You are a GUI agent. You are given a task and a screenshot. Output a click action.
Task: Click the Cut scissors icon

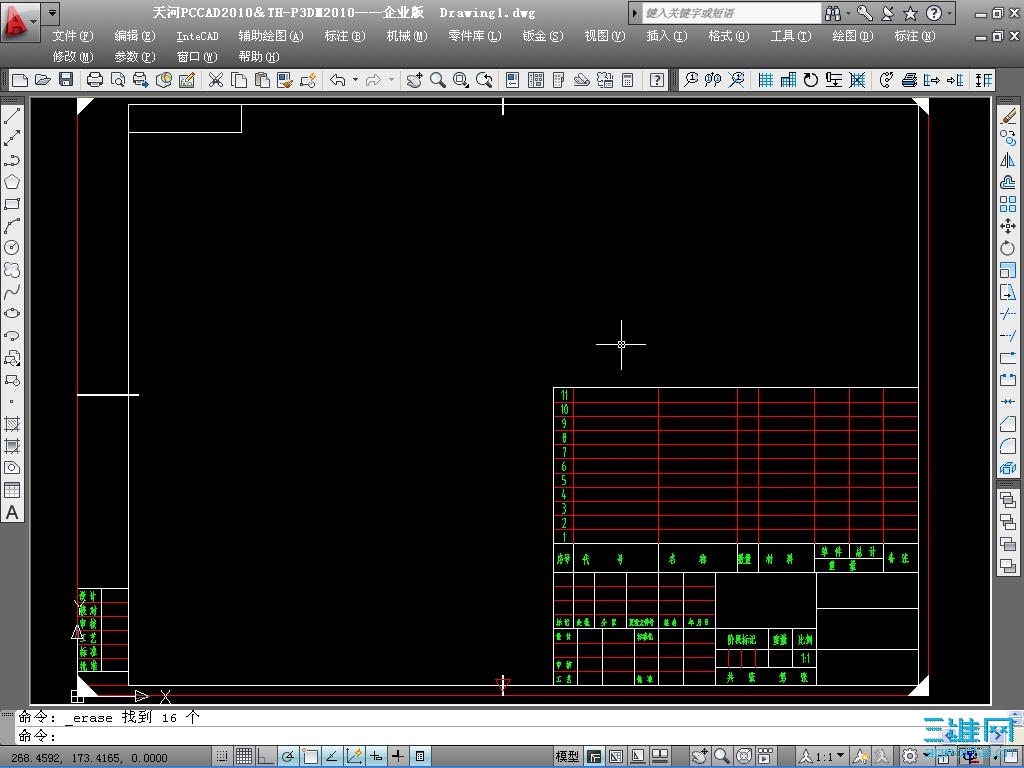click(x=216, y=80)
